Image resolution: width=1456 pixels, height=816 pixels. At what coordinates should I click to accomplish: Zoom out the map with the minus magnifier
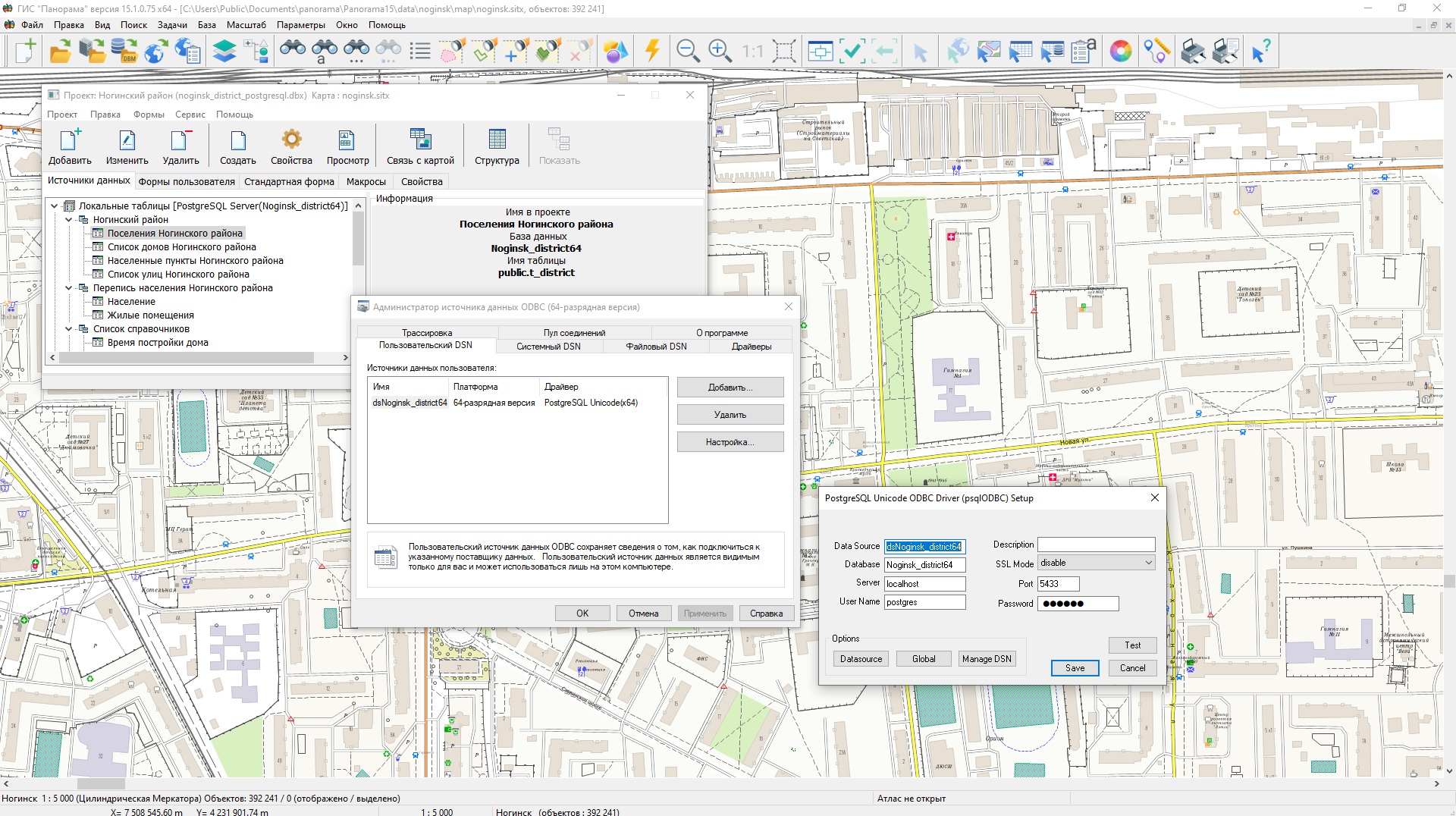pyautogui.click(x=688, y=52)
